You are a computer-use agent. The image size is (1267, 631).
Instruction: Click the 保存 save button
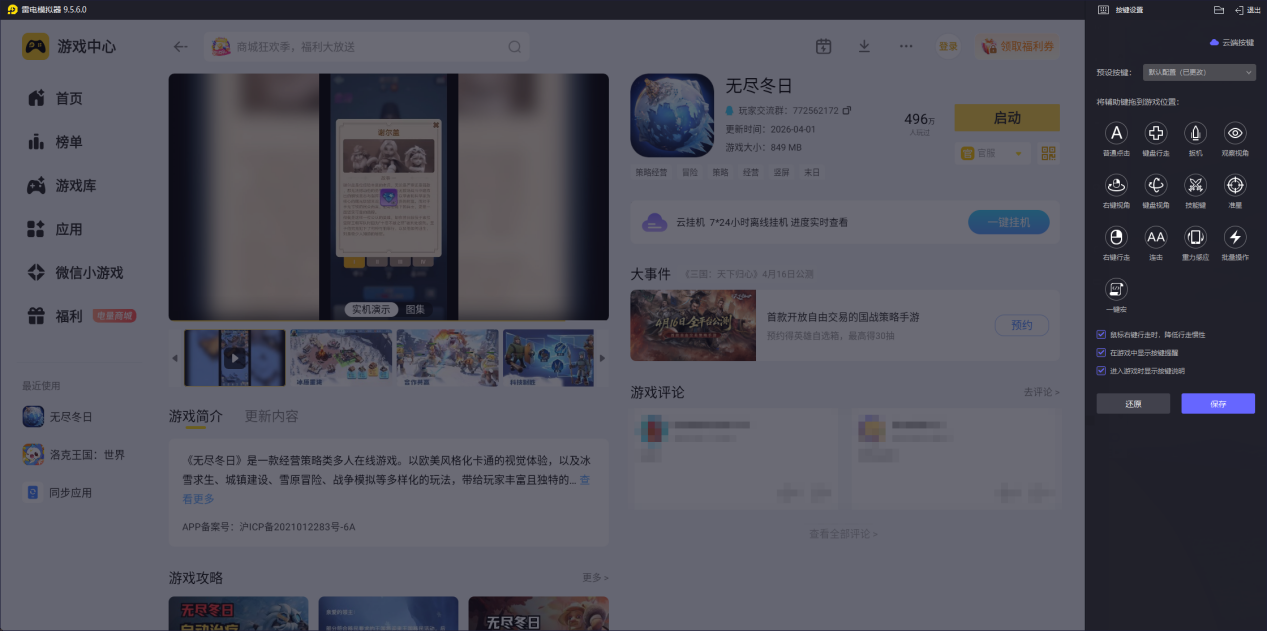tap(1218, 403)
